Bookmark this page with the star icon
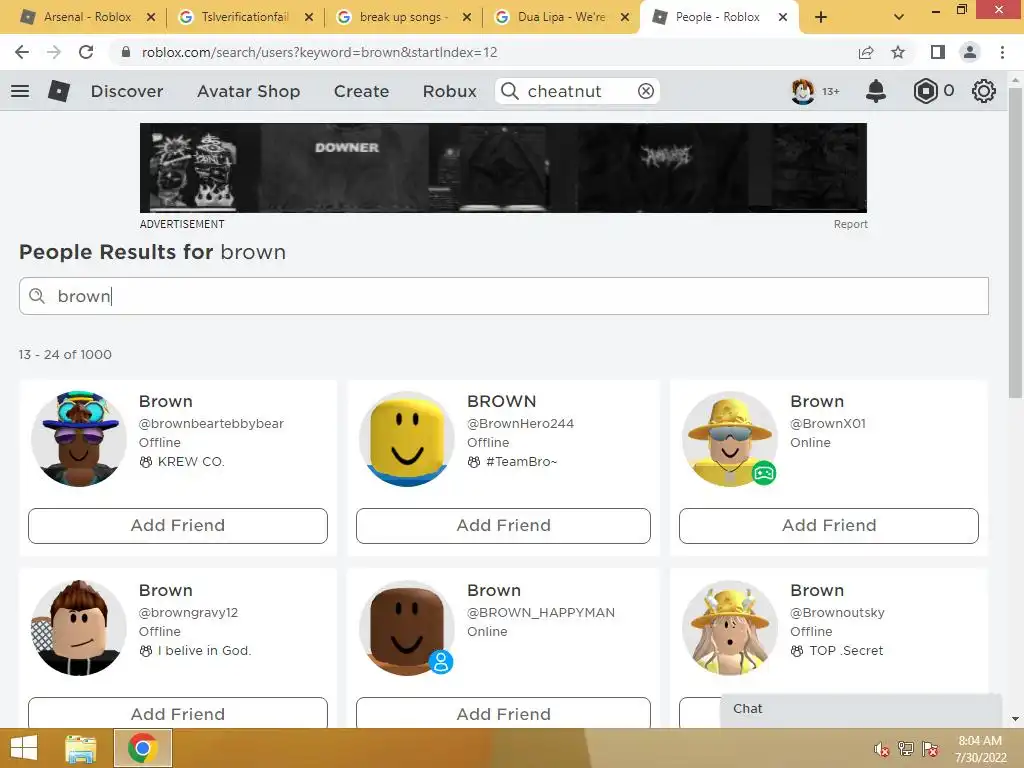Screen dimensions: 1024x768 [899, 52]
